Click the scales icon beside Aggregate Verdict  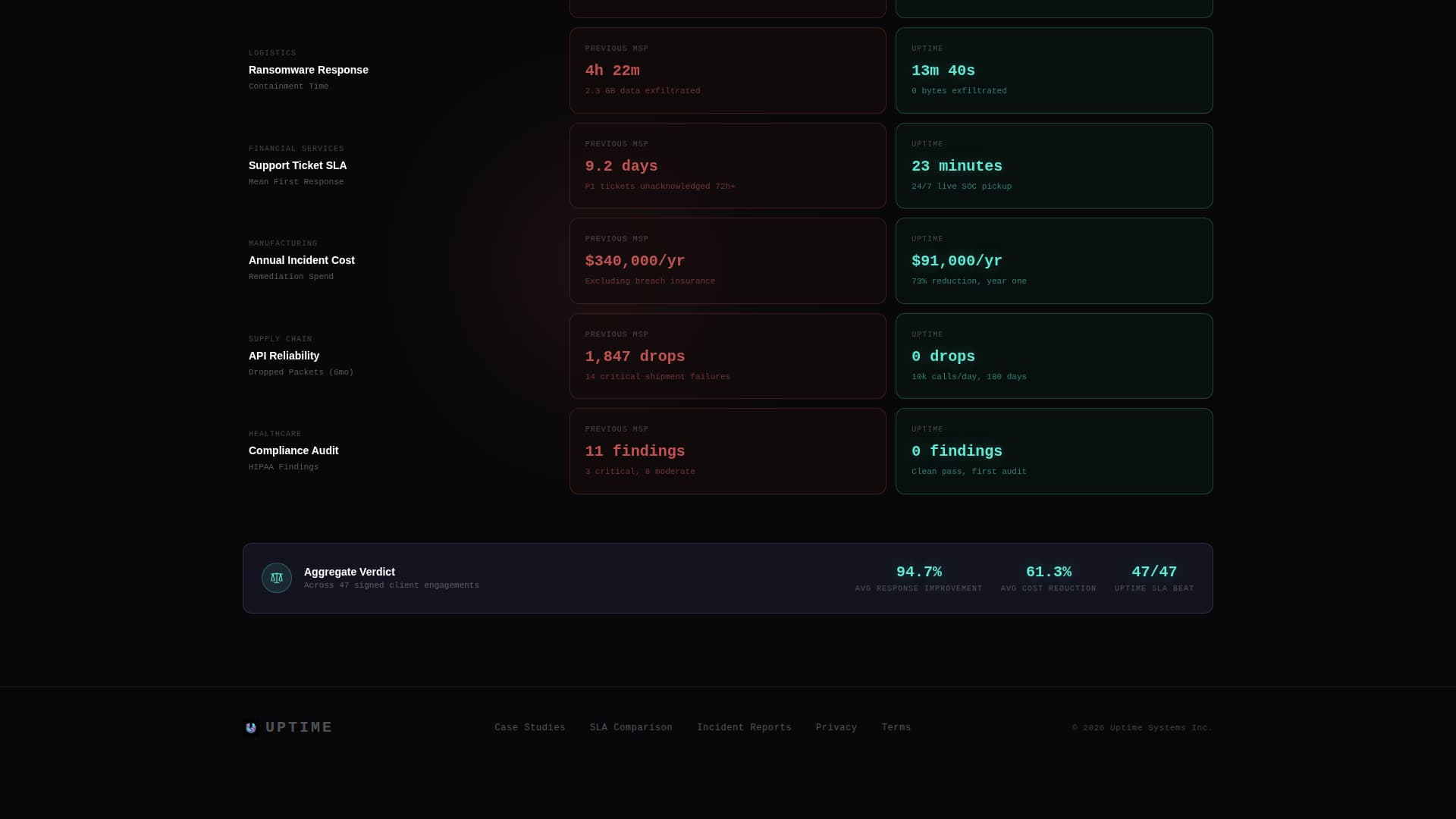tap(277, 578)
